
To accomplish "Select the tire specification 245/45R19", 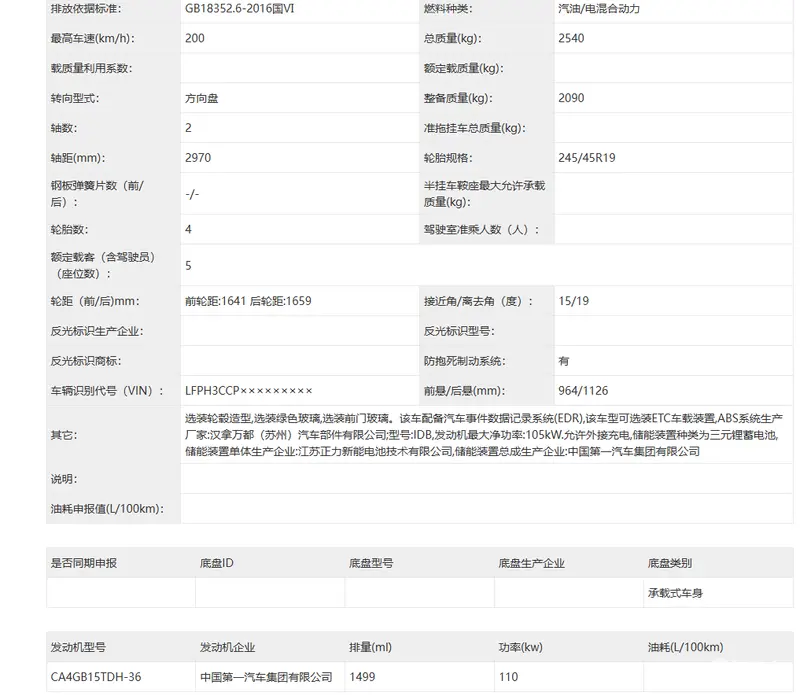I will point(587,157).
